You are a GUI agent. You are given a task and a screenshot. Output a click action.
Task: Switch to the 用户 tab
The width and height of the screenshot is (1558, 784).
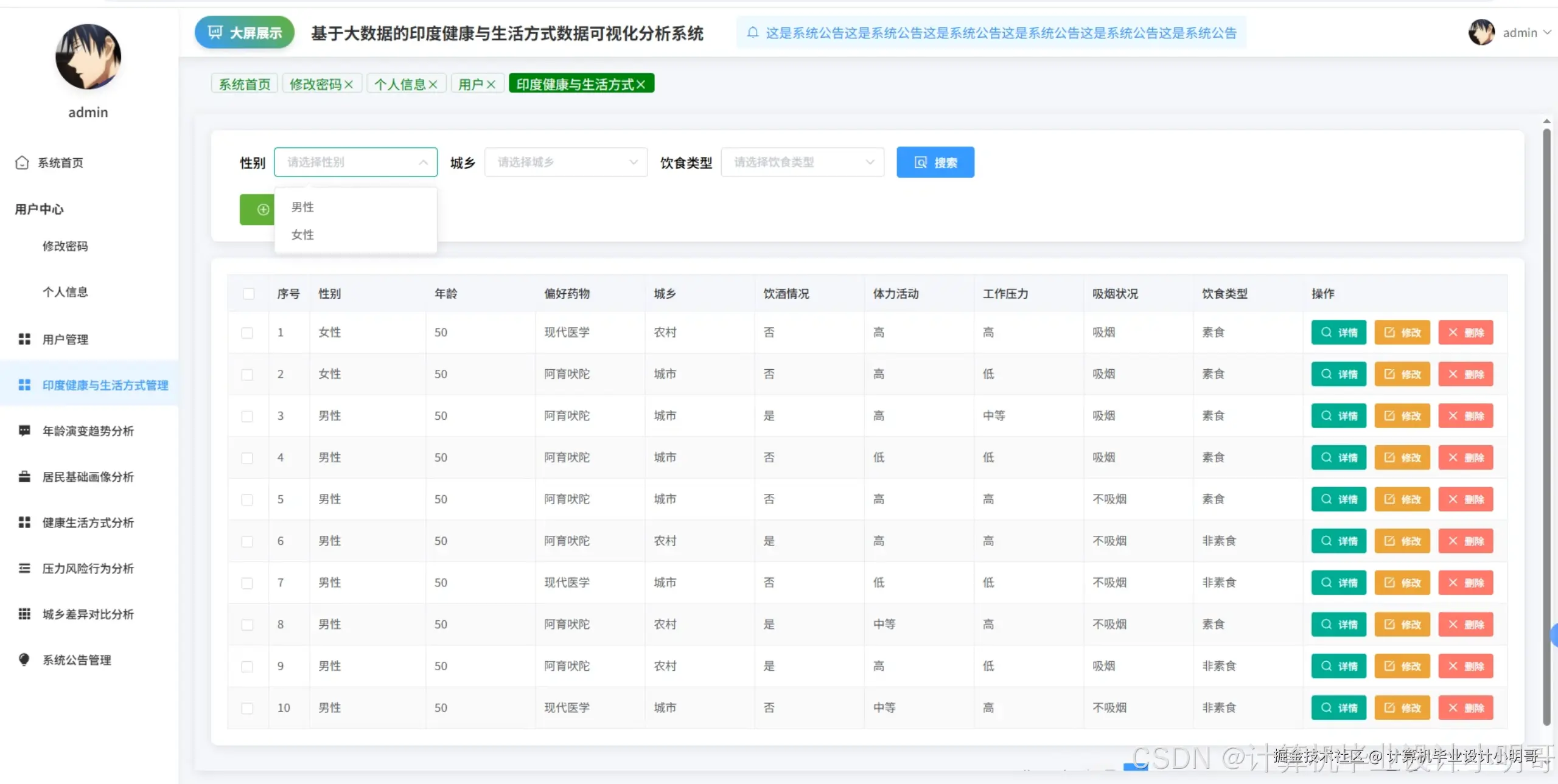tap(472, 83)
